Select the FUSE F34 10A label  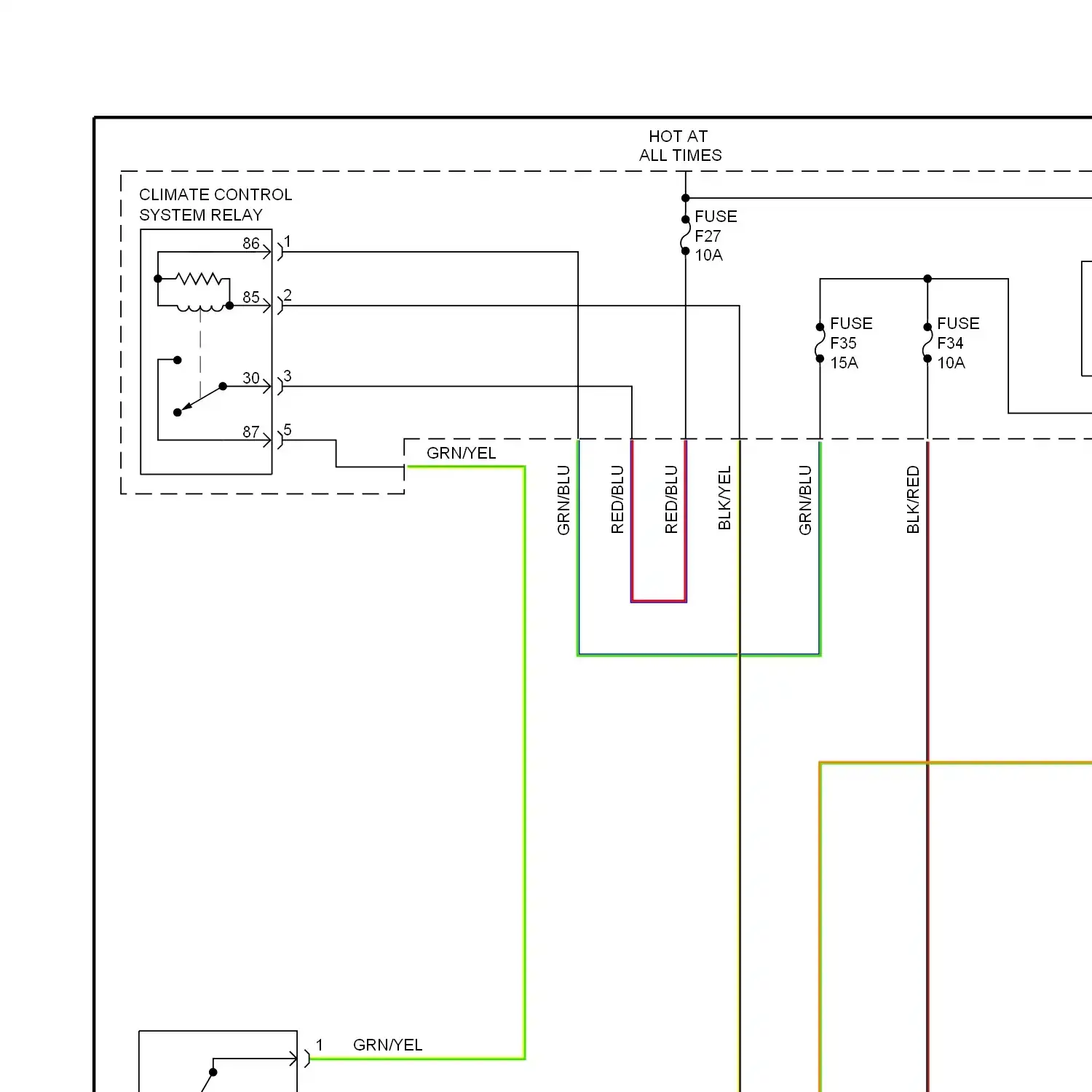tap(958, 343)
